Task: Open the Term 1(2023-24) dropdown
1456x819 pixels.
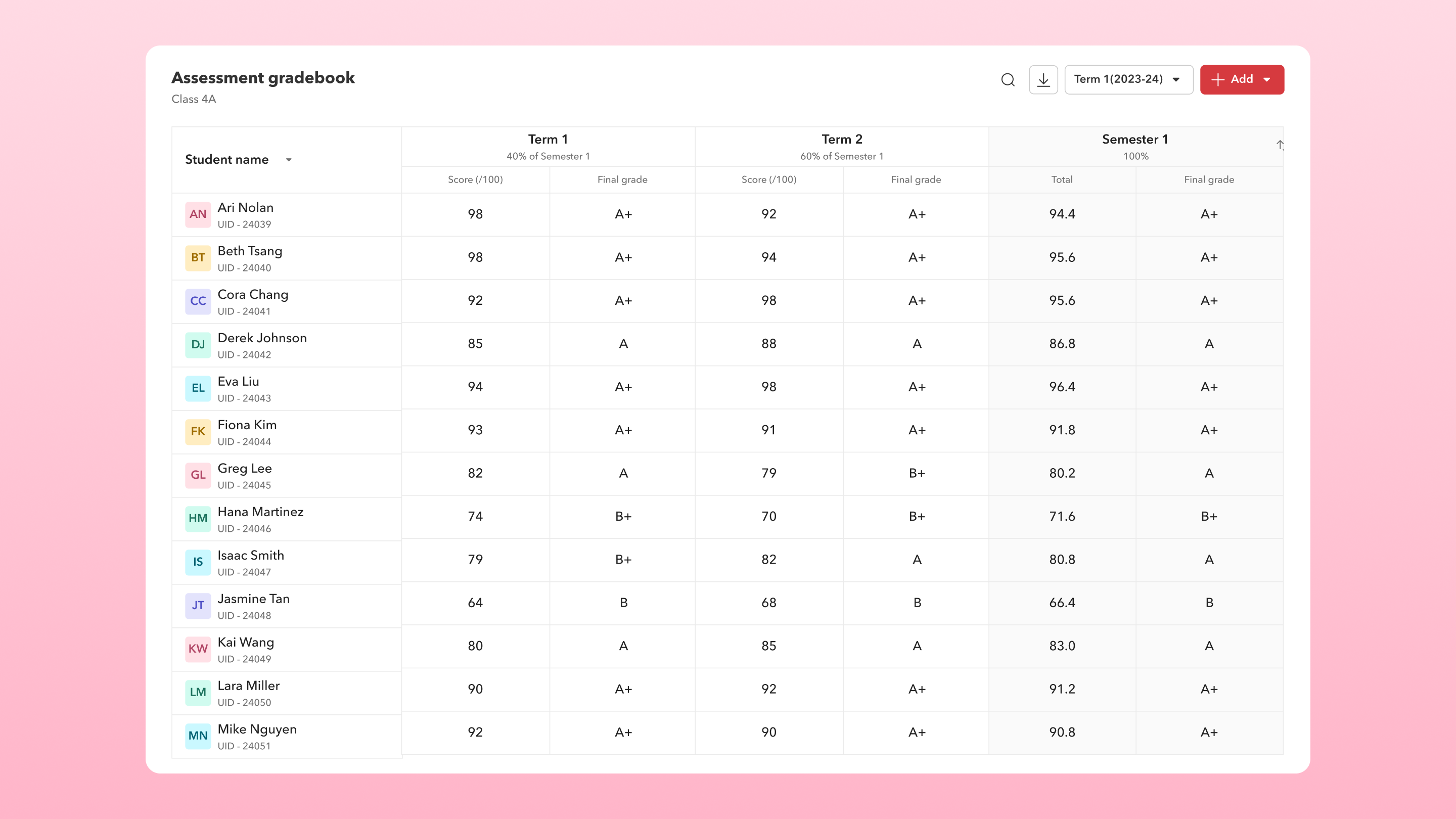Action: [1128, 80]
